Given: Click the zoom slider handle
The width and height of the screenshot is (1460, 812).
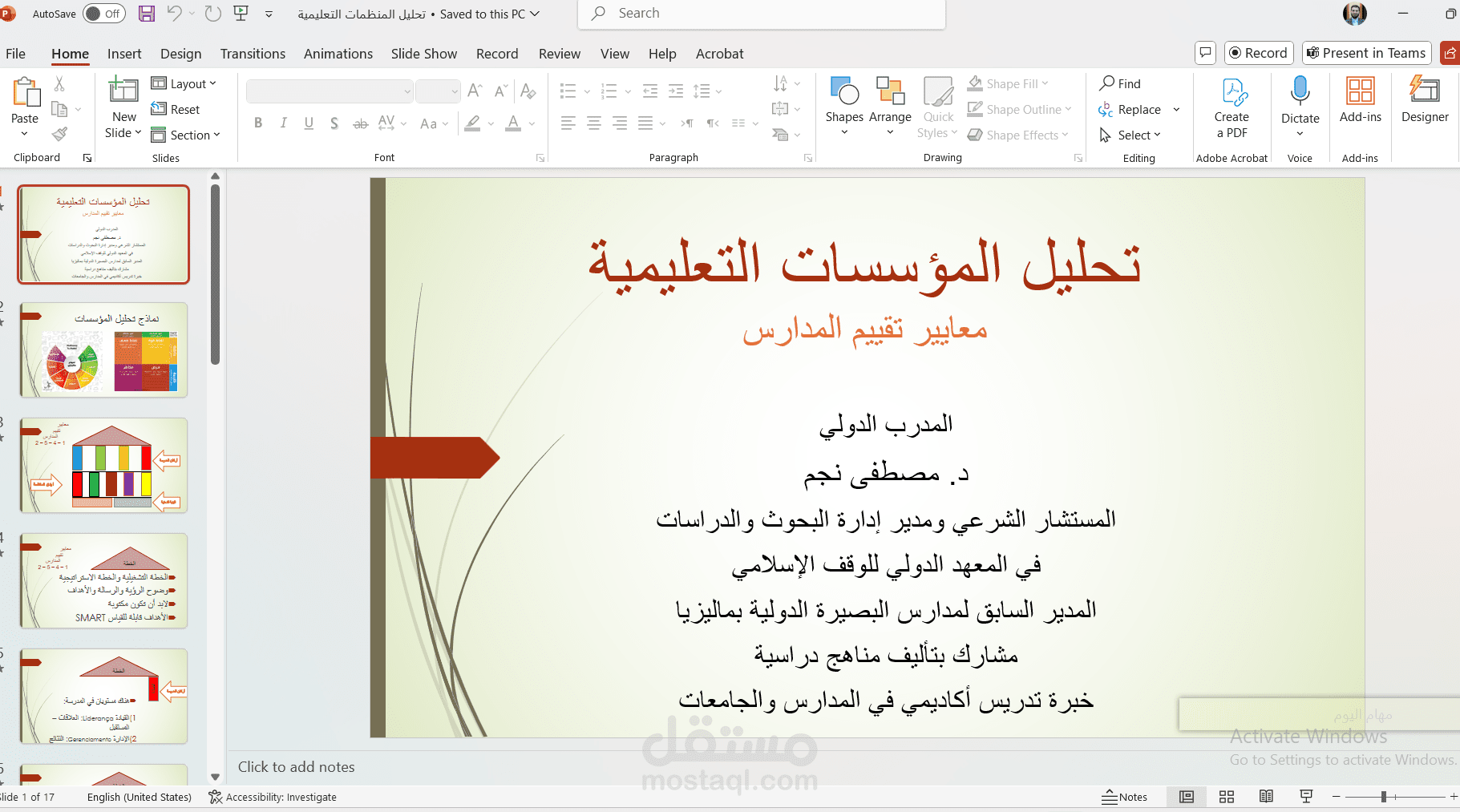Looking at the screenshot, I should pos(1384,797).
